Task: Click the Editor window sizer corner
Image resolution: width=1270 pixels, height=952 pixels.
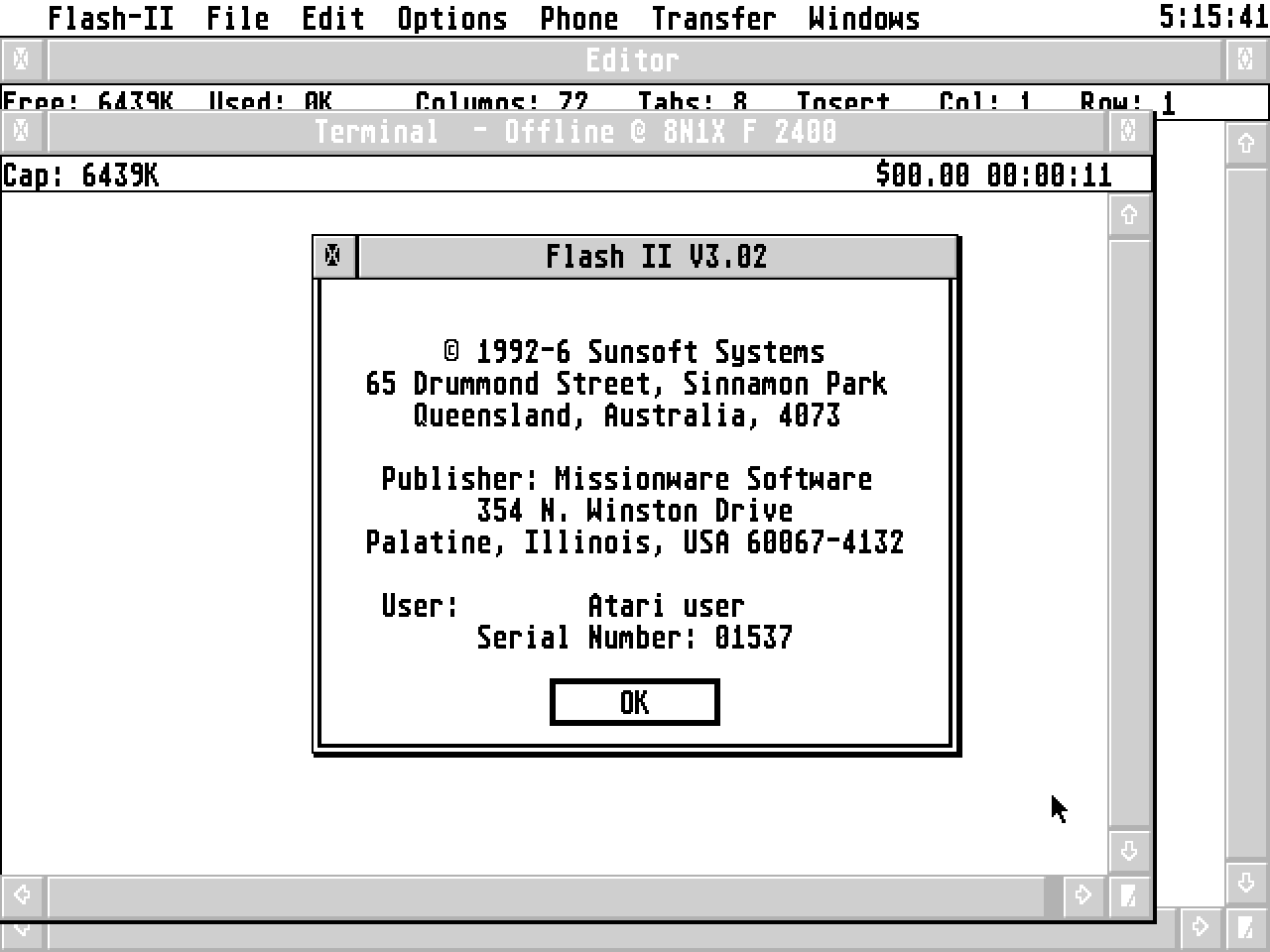Action: 1246,927
